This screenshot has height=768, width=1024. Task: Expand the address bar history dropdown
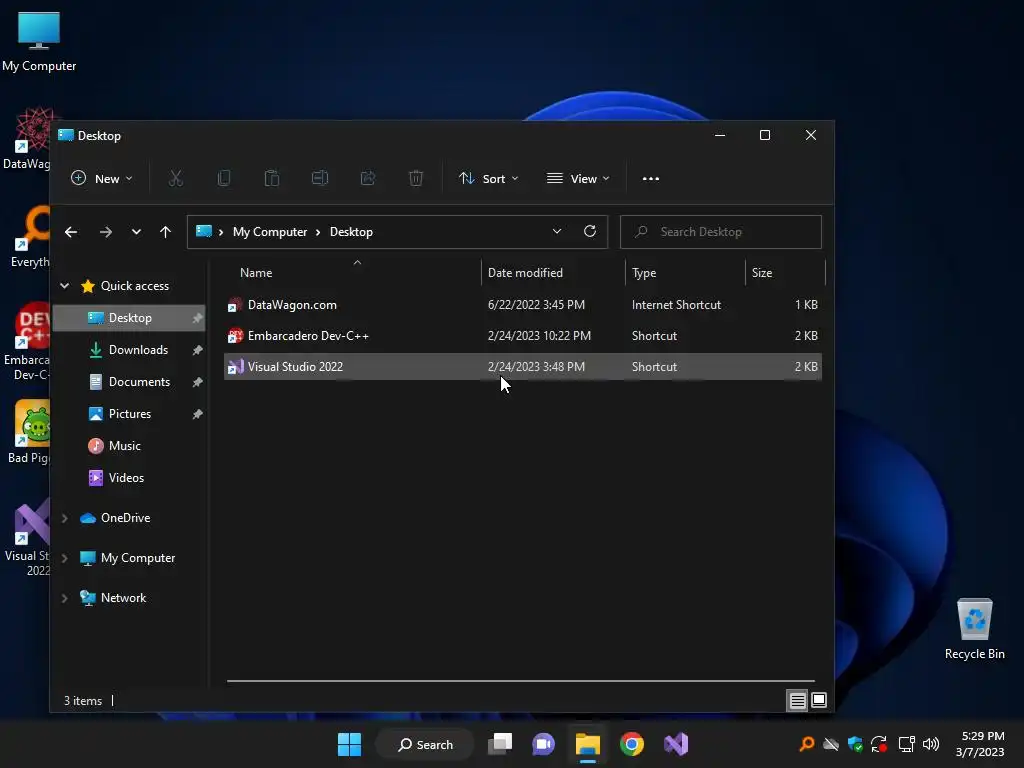tap(557, 231)
